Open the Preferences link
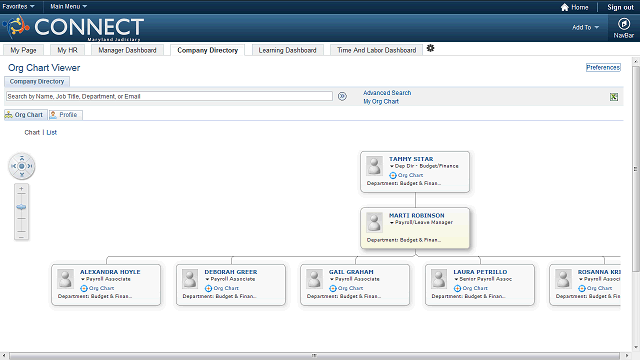 [603, 67]
